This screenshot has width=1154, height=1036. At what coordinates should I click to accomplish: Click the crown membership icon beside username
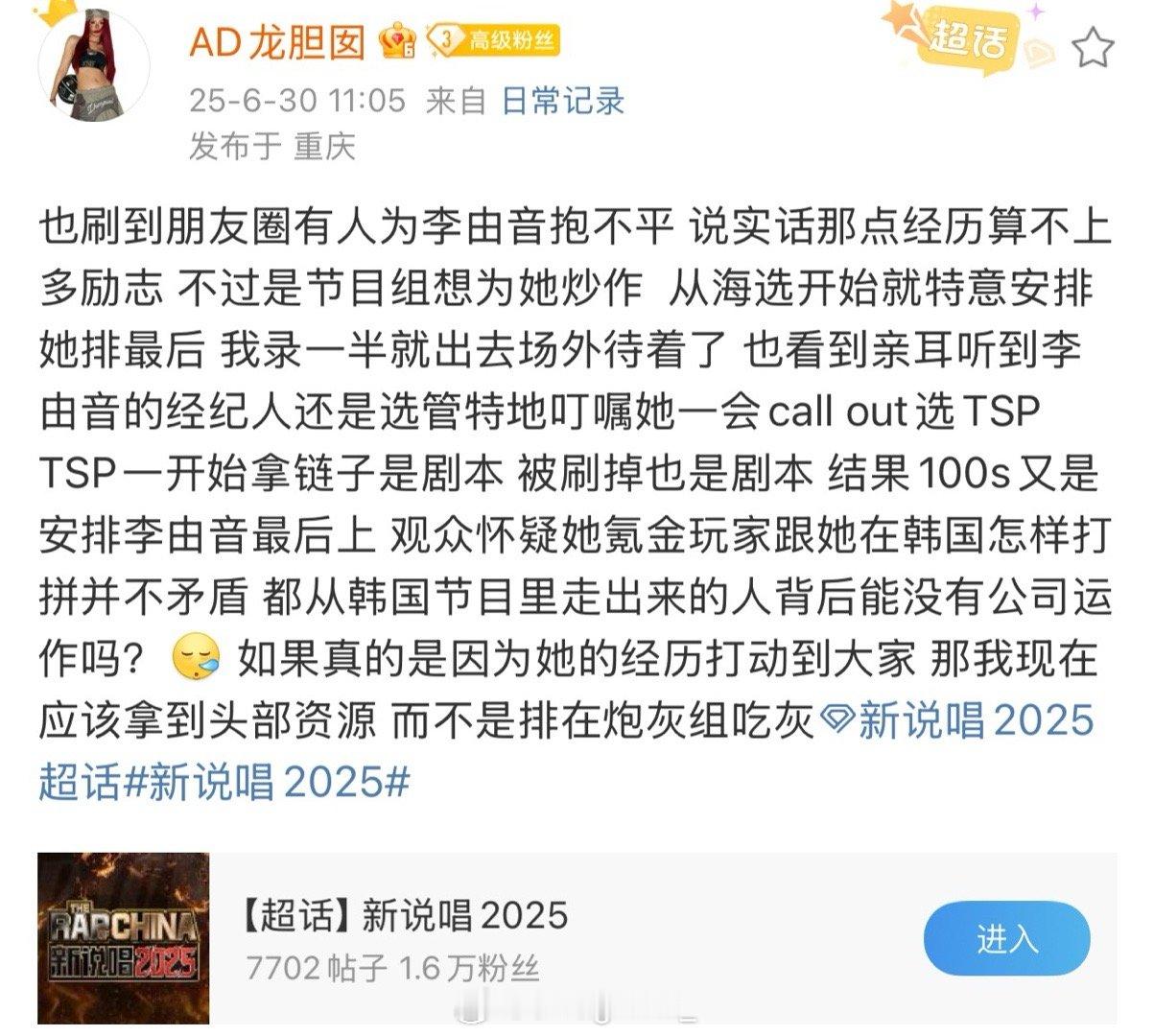(x=396, y=41)
